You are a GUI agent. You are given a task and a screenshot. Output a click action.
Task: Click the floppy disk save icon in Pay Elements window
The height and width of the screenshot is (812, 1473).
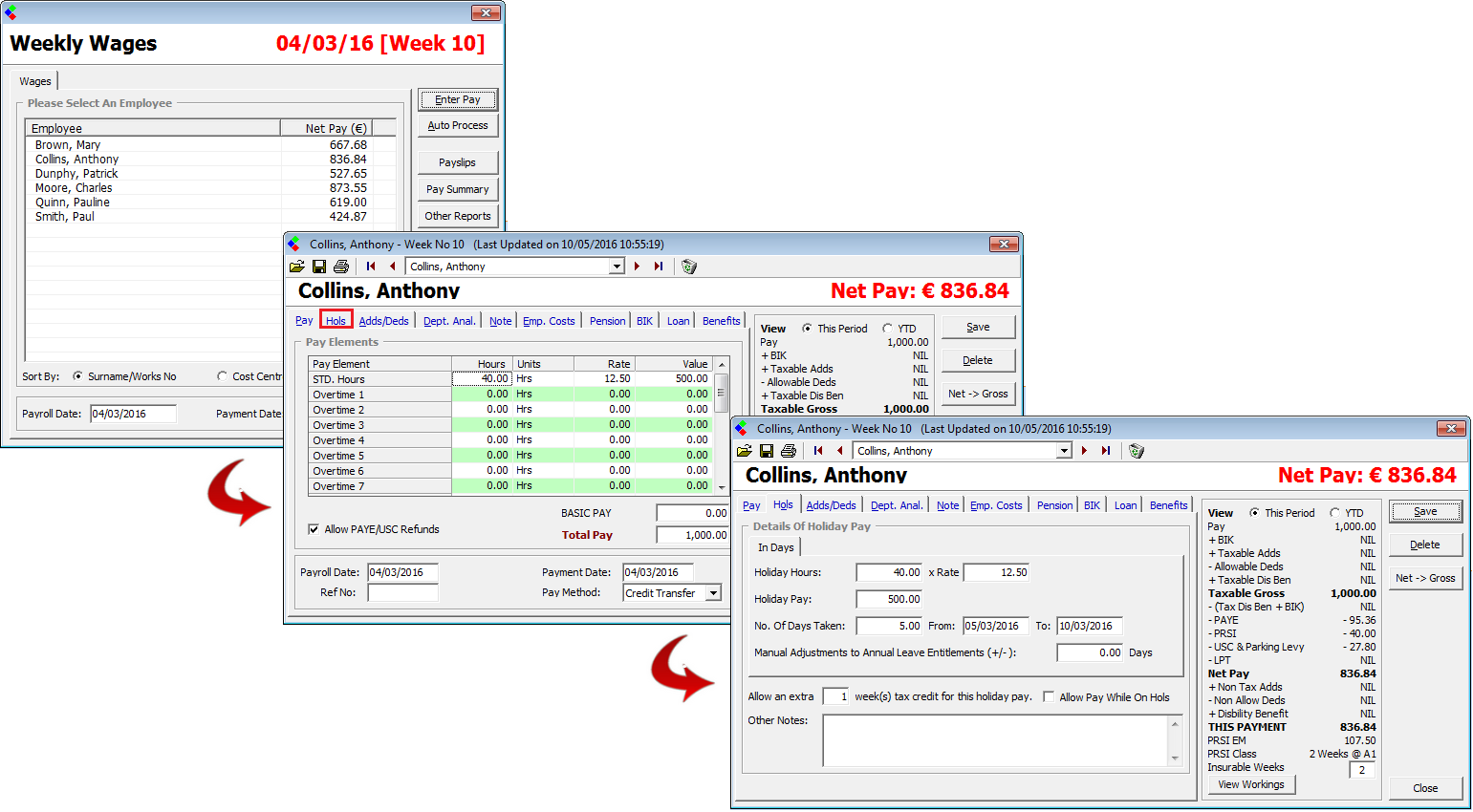pyautogui.click(x=319, y=267)
